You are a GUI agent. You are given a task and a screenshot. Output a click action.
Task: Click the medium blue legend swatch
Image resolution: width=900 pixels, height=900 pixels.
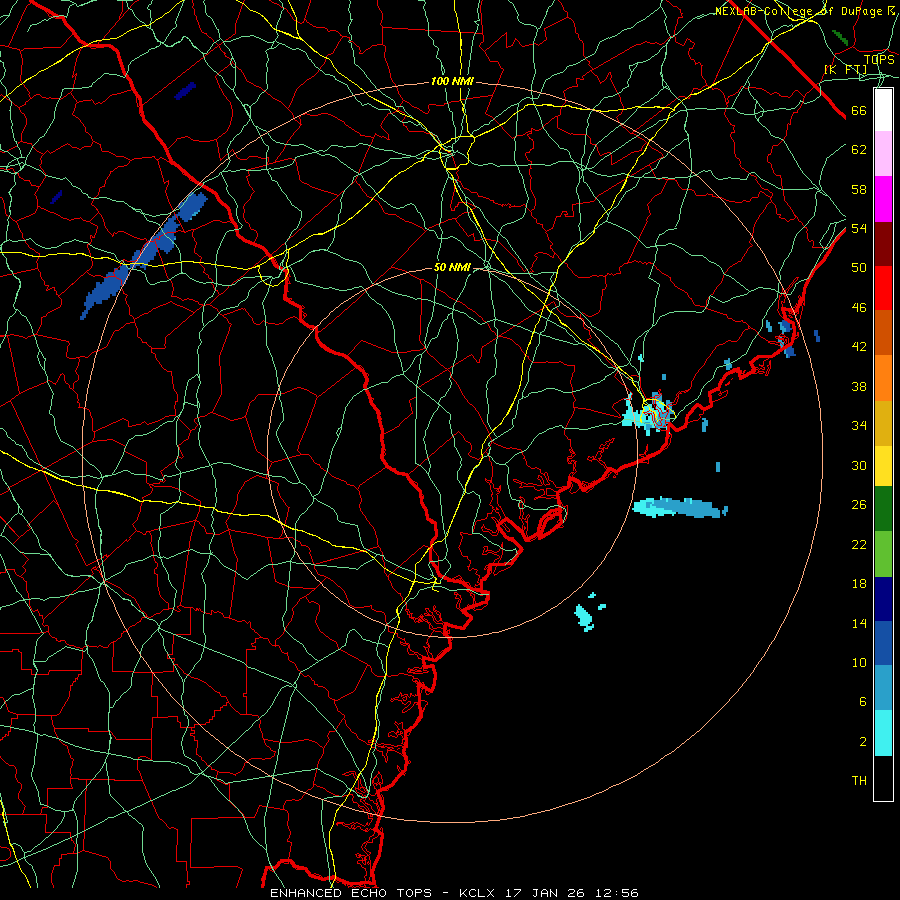(883, 643)
